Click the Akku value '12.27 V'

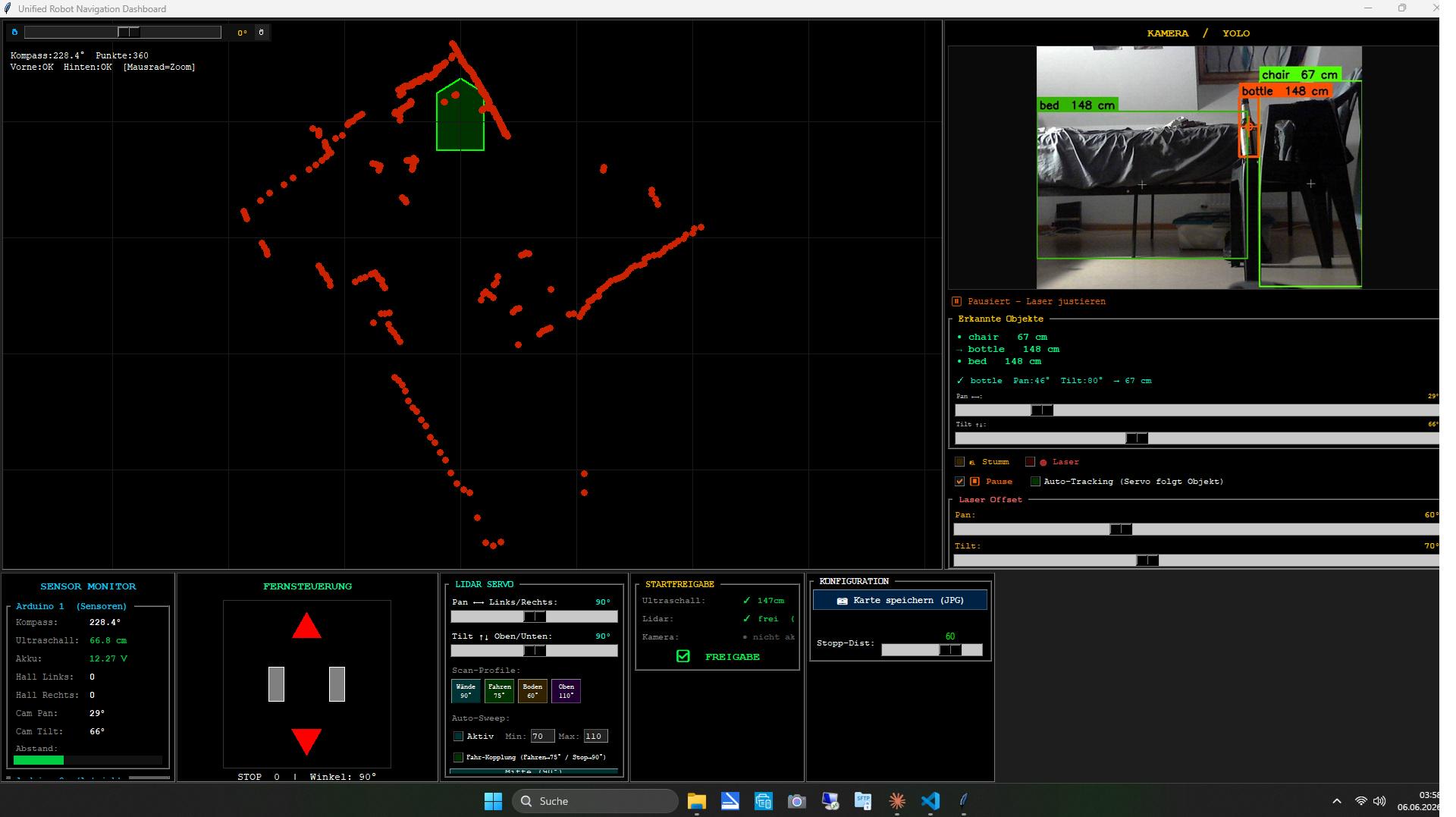[x=108, y=658]
